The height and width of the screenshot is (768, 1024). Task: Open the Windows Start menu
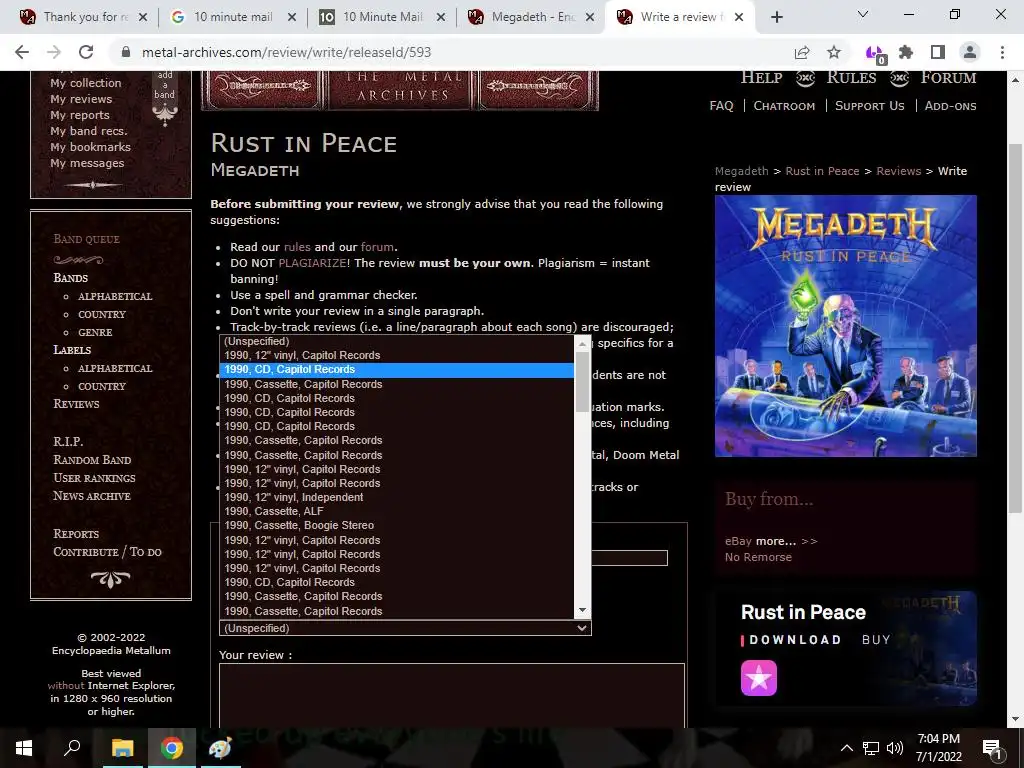click(24, 748)
